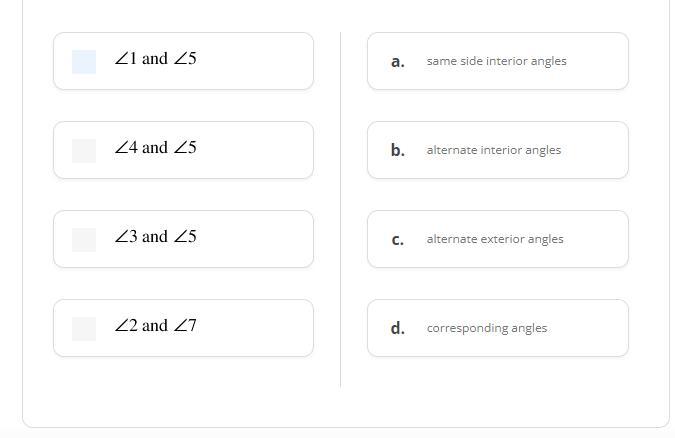Image resolution: width=675 pixels, height=438 pixels.
Task: Choose 'corresponding angles' text
Action: [x=486, y=328]
